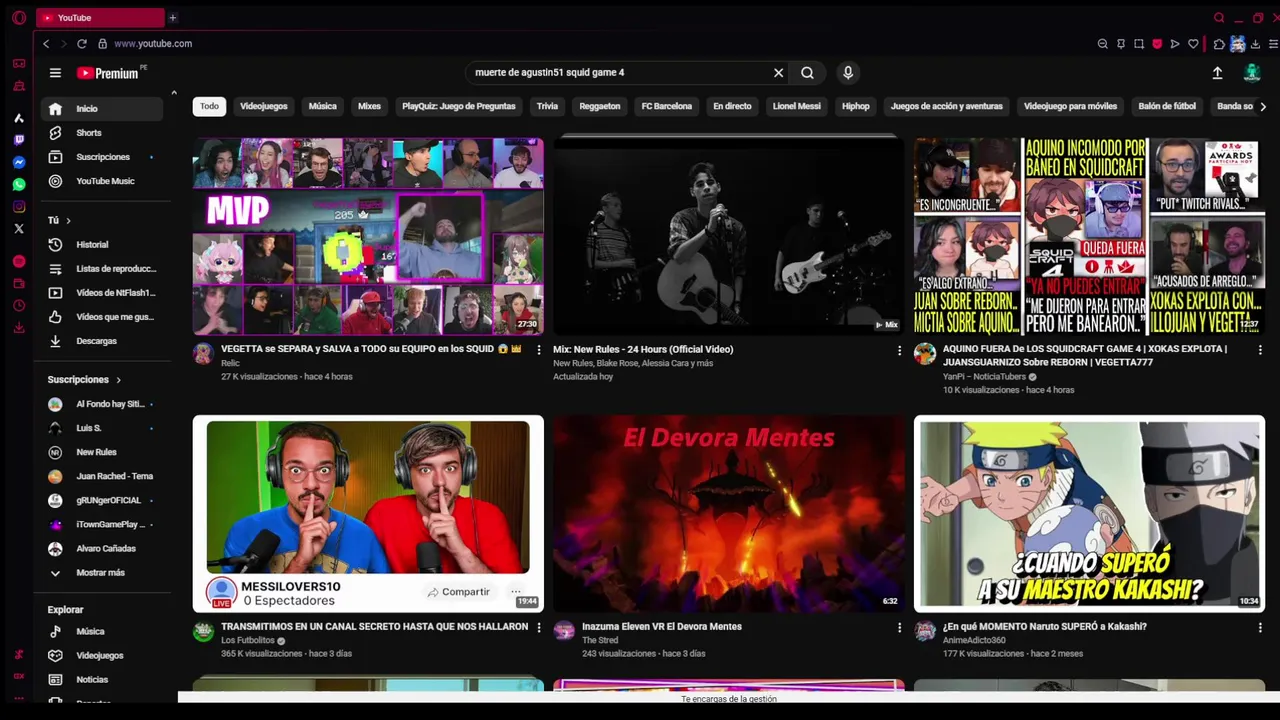Click the www.youtube.com address field

point(153,44)
